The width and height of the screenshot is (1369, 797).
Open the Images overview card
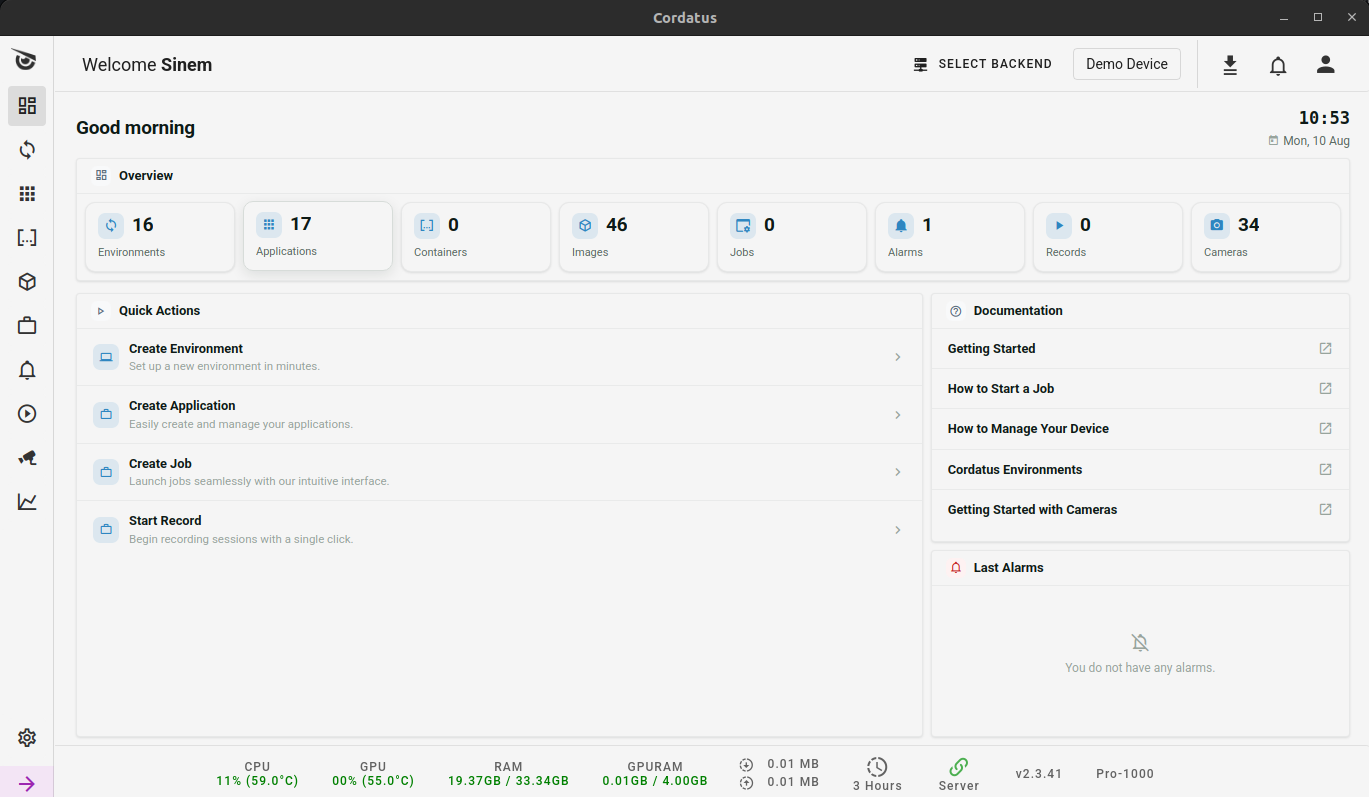[x=634, y=237]
